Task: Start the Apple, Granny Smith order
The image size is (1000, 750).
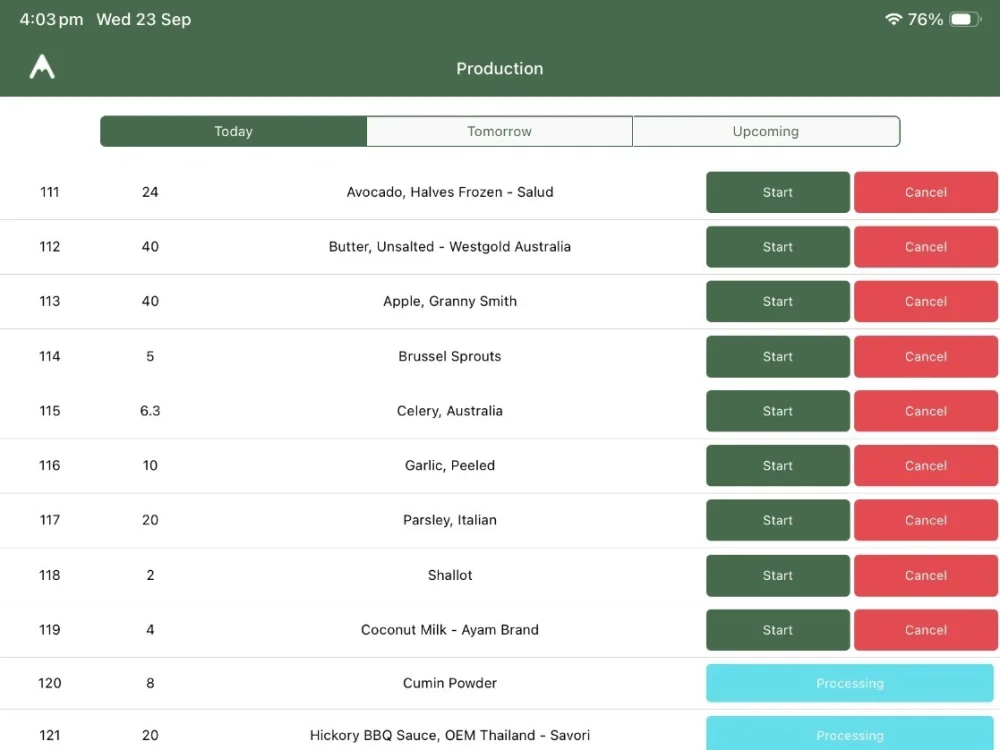Action: pos(777,302)
